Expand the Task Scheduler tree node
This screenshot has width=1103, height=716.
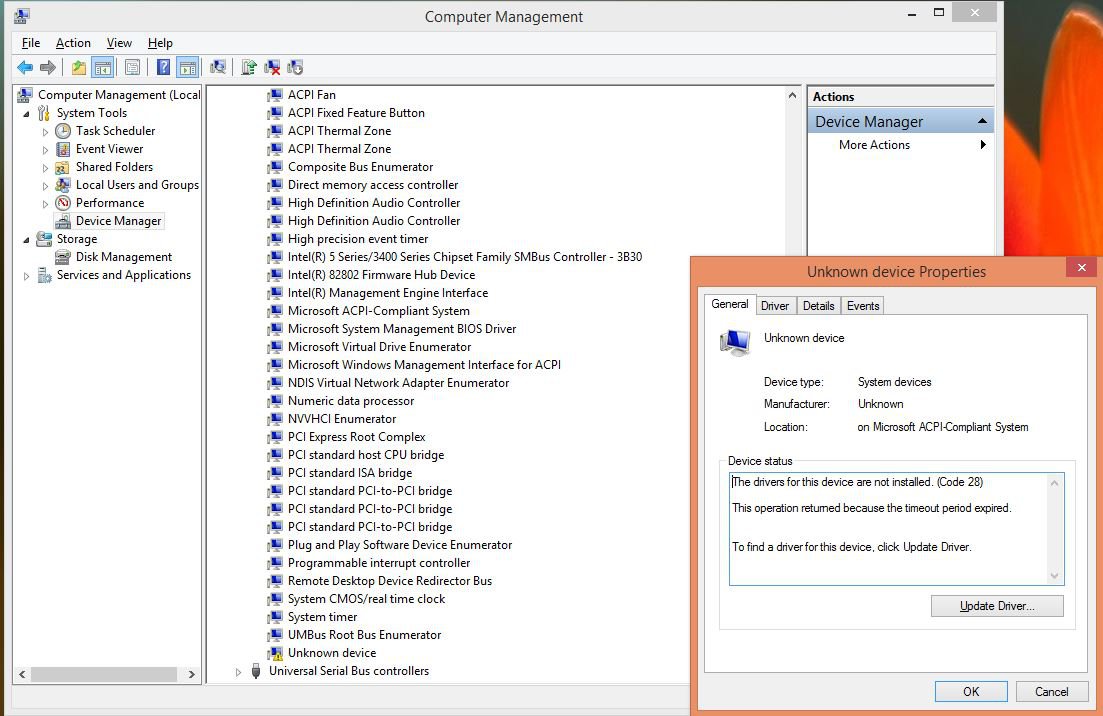point(45,132)
